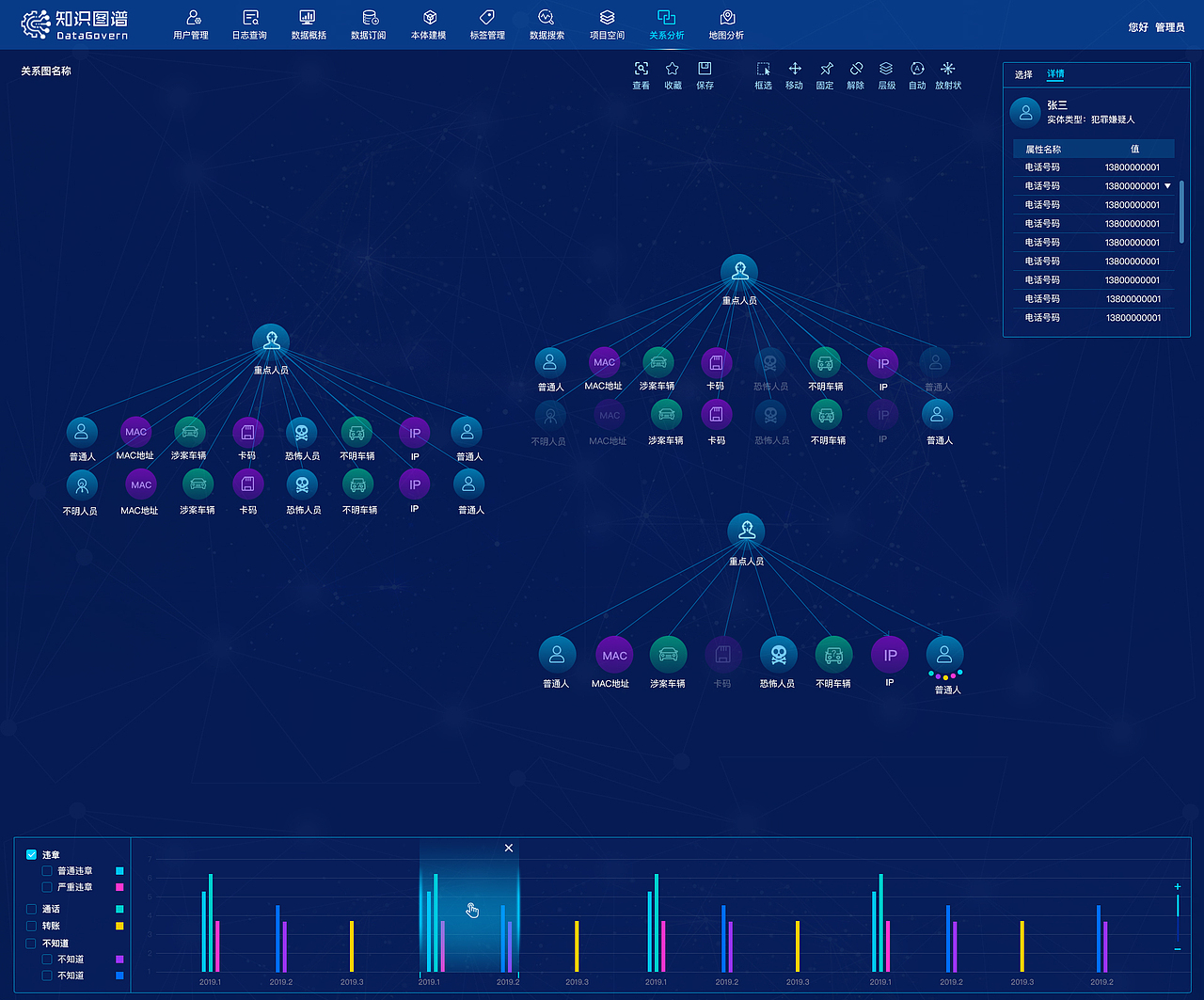The width and height of the screenshot is (1204, 1000).
Task: Uncheck the 违章 checkbox
Action: click(x=31, y=855)
